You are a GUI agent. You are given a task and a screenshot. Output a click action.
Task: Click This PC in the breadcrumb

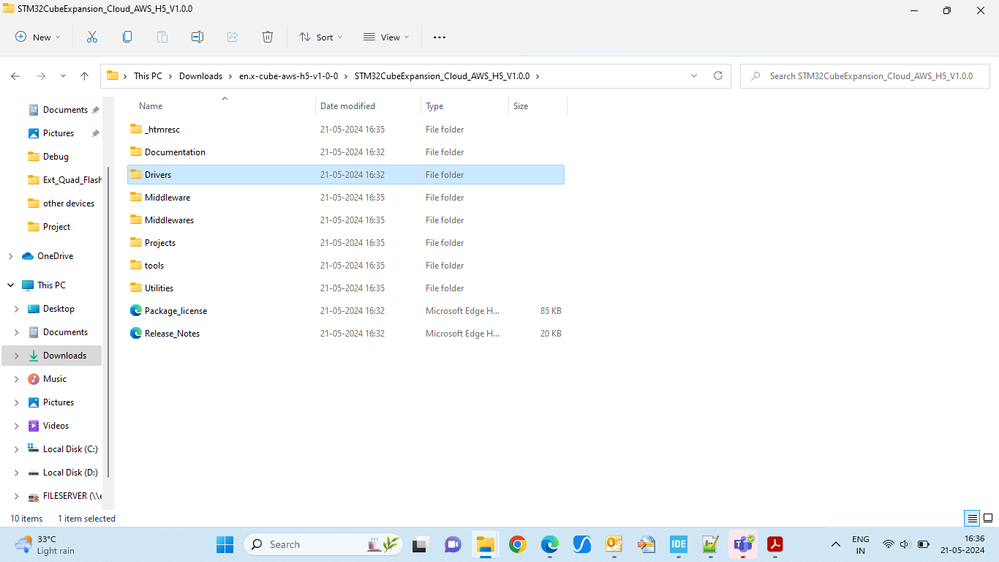click(148, 76)
